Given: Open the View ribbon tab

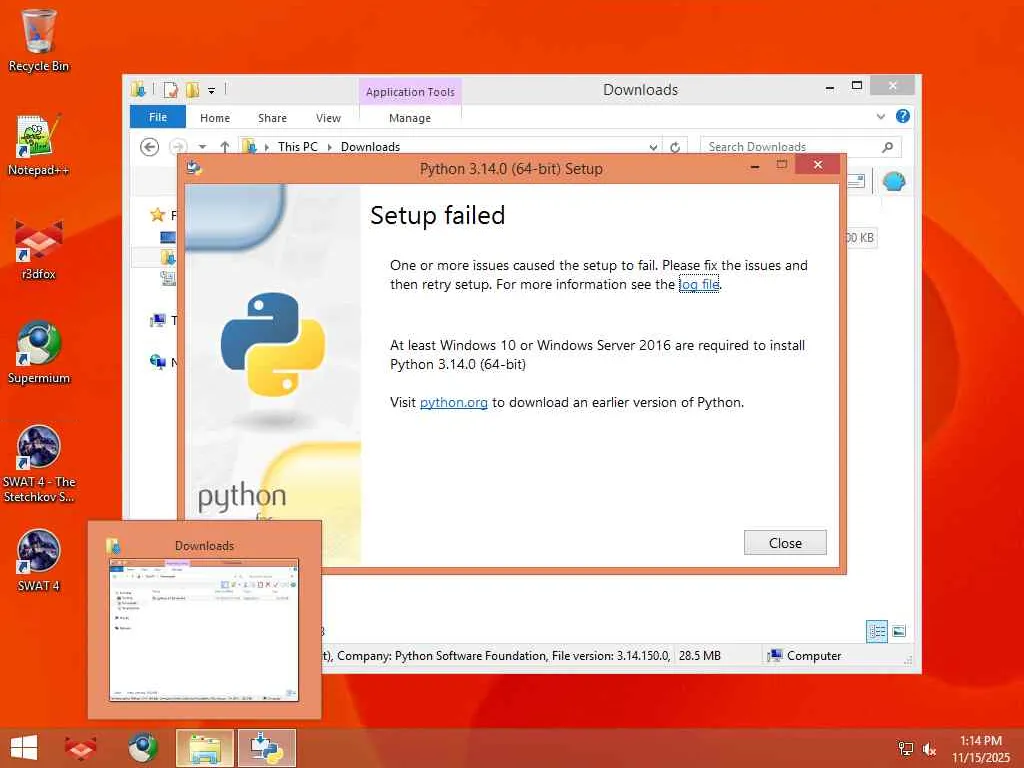Looking at the screenshot, I should (x=328, y=118).
